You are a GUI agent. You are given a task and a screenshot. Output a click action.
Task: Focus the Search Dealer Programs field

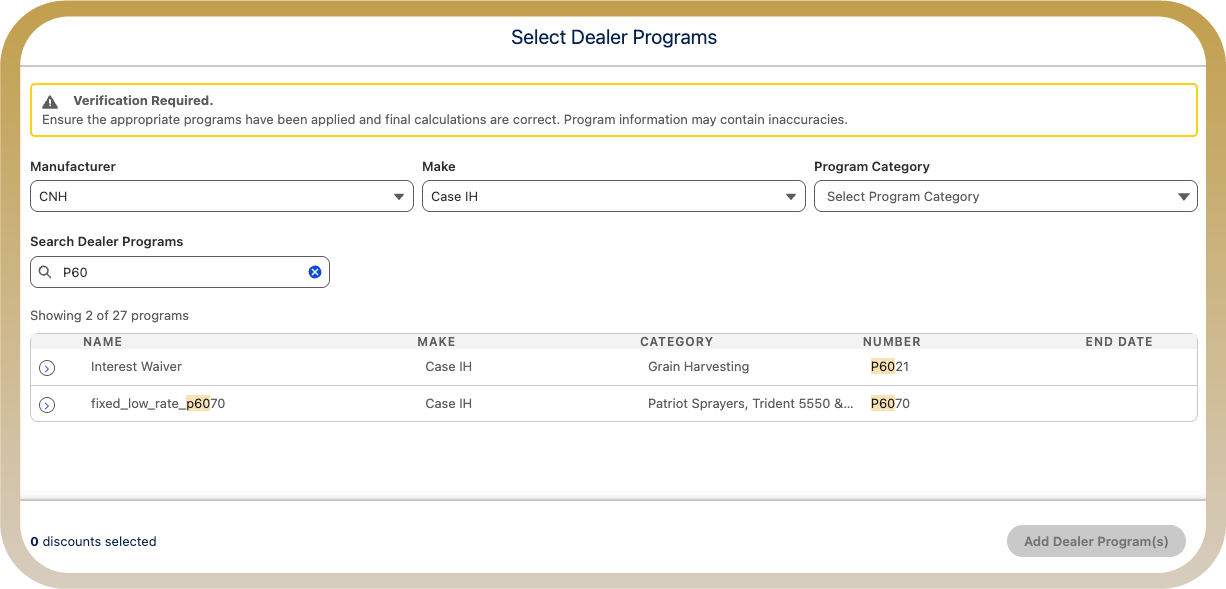(180, 272)
